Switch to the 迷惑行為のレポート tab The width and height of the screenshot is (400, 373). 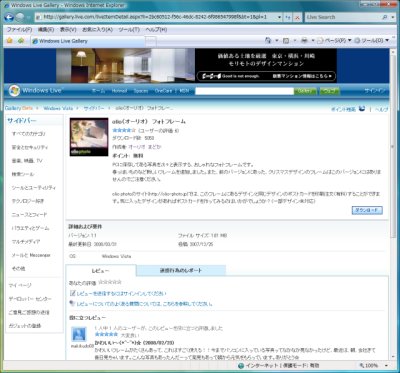(181, 270)
